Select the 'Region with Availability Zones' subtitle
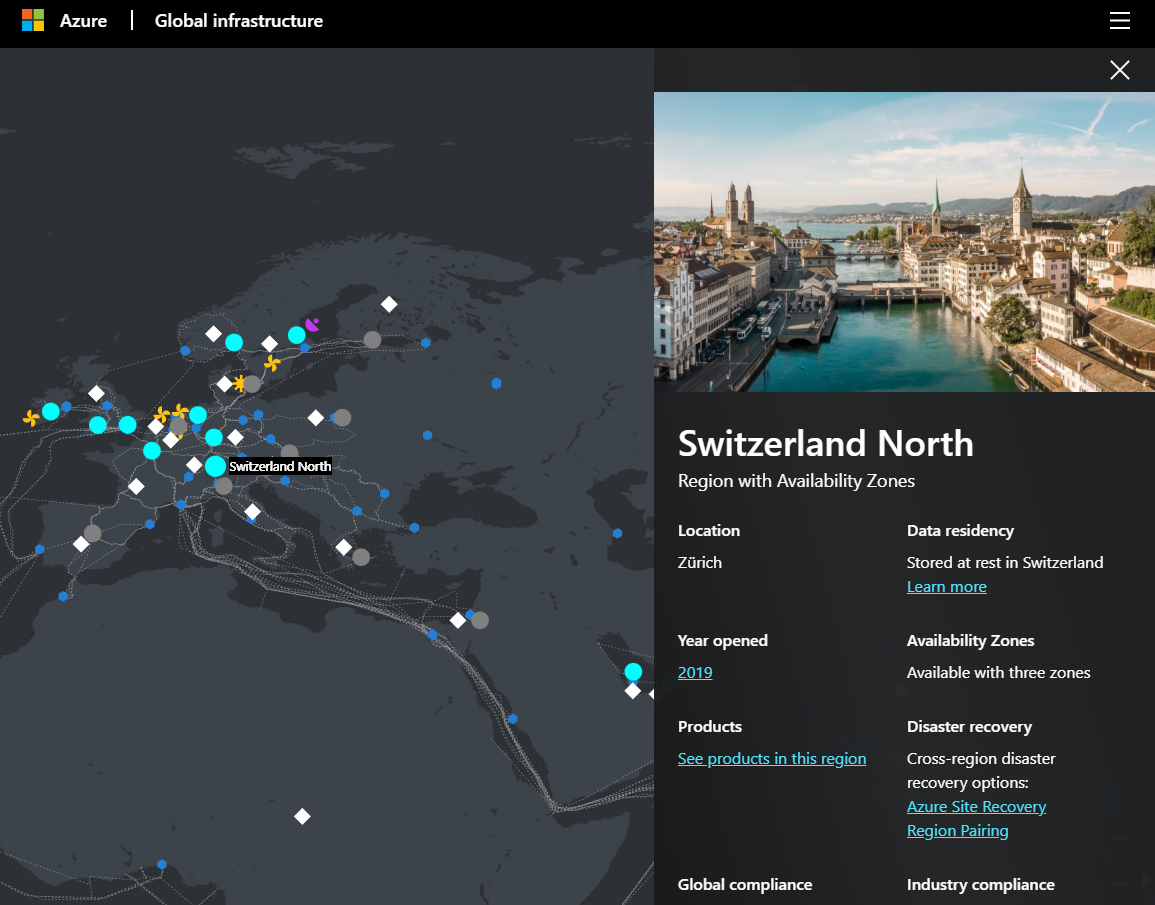1155x905 pixels. (x=796, y=481)
